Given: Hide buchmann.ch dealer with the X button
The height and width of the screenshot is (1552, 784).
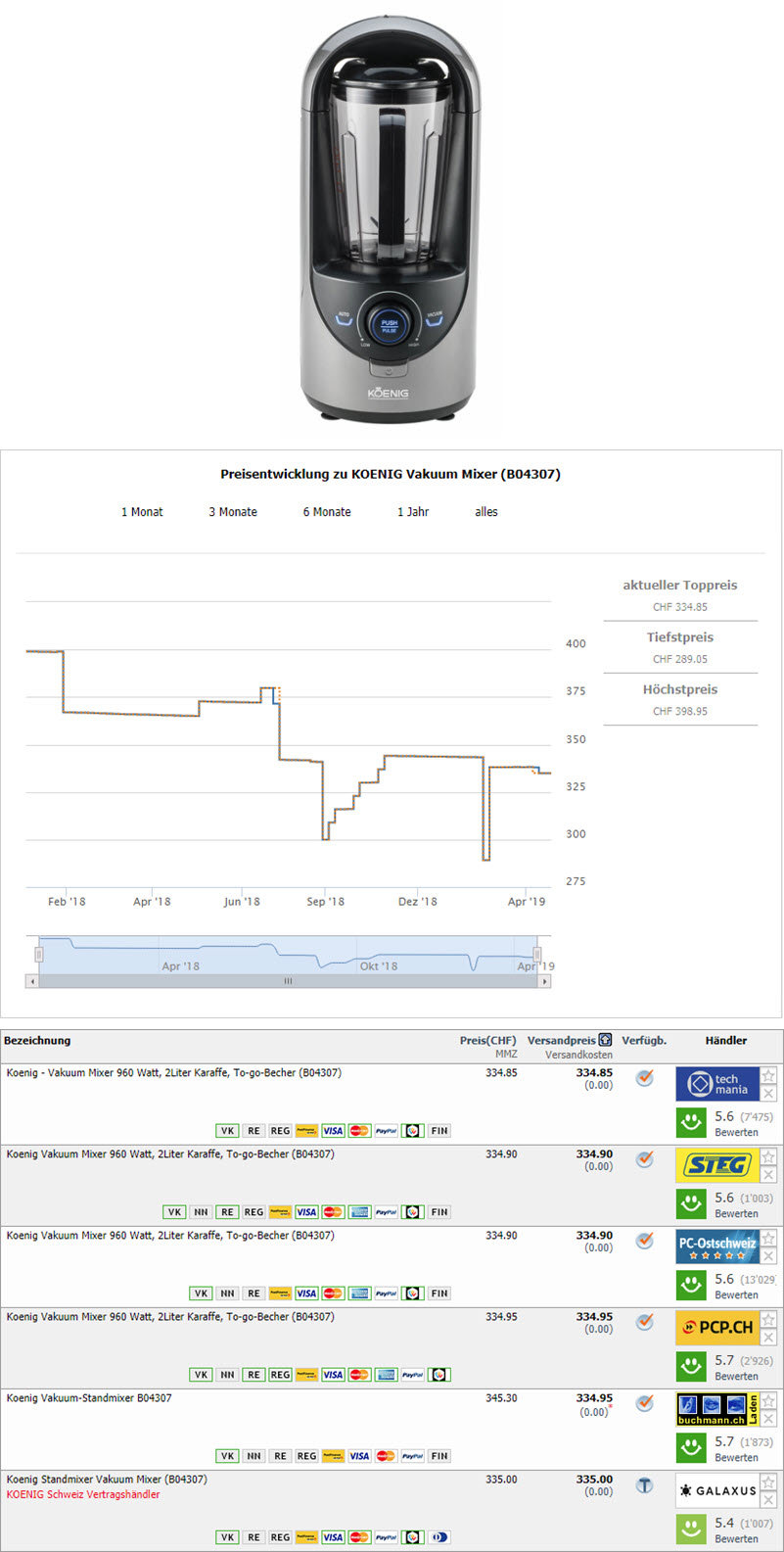Looking at the screenshot, I should pyautogui.click(x=768, y=1419).
